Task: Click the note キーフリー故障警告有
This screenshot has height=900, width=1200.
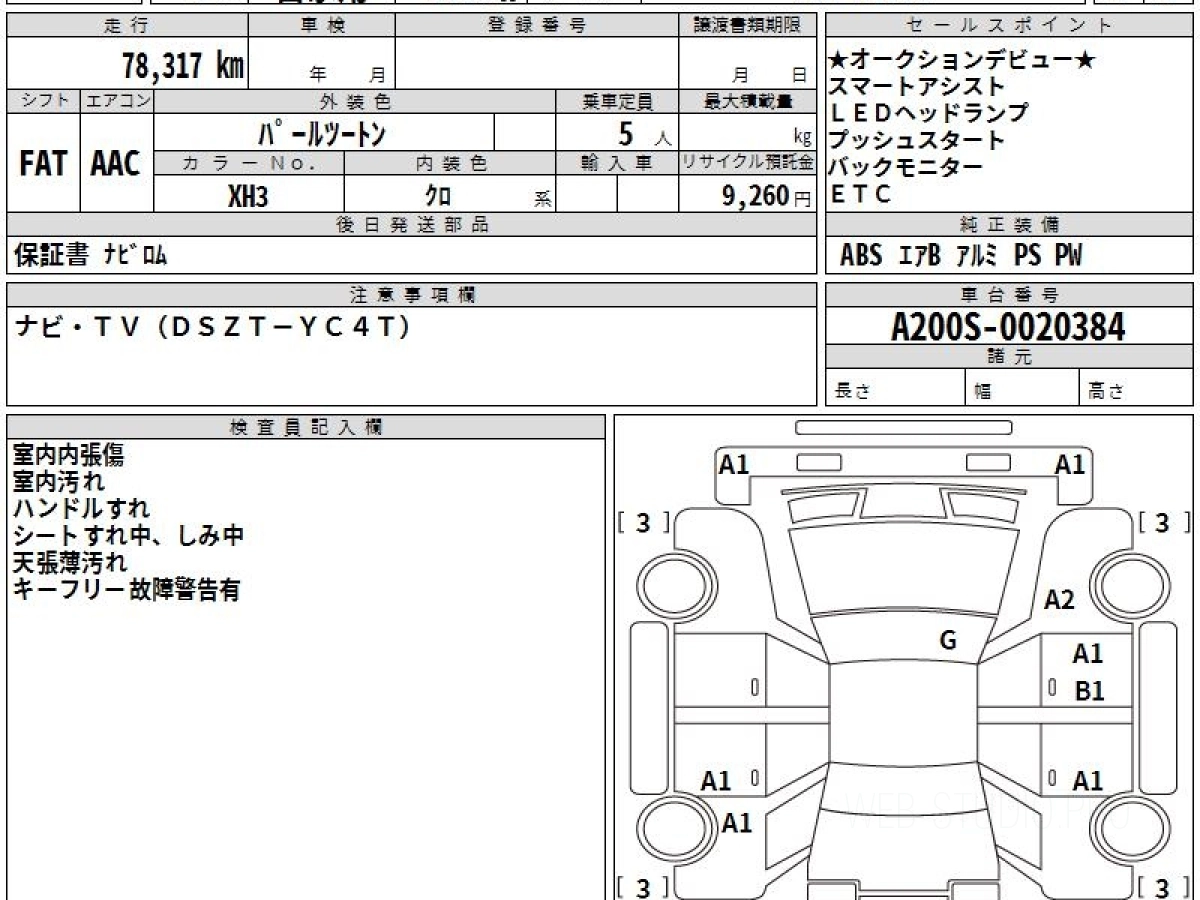Action: pos(126,589)
